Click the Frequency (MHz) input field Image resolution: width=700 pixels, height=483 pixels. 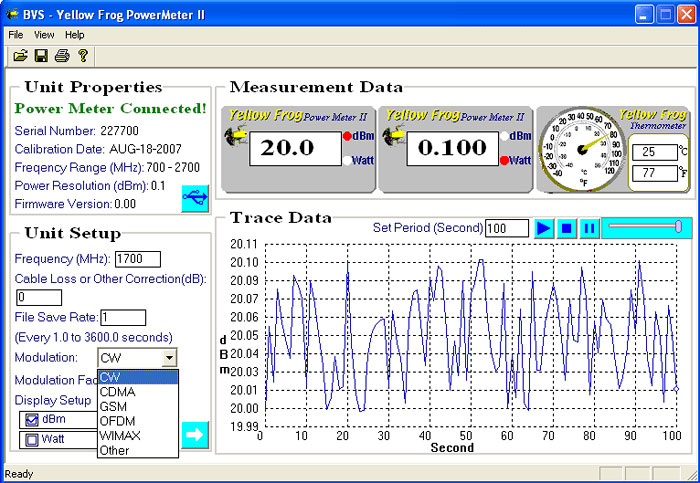tap(138, 259)
